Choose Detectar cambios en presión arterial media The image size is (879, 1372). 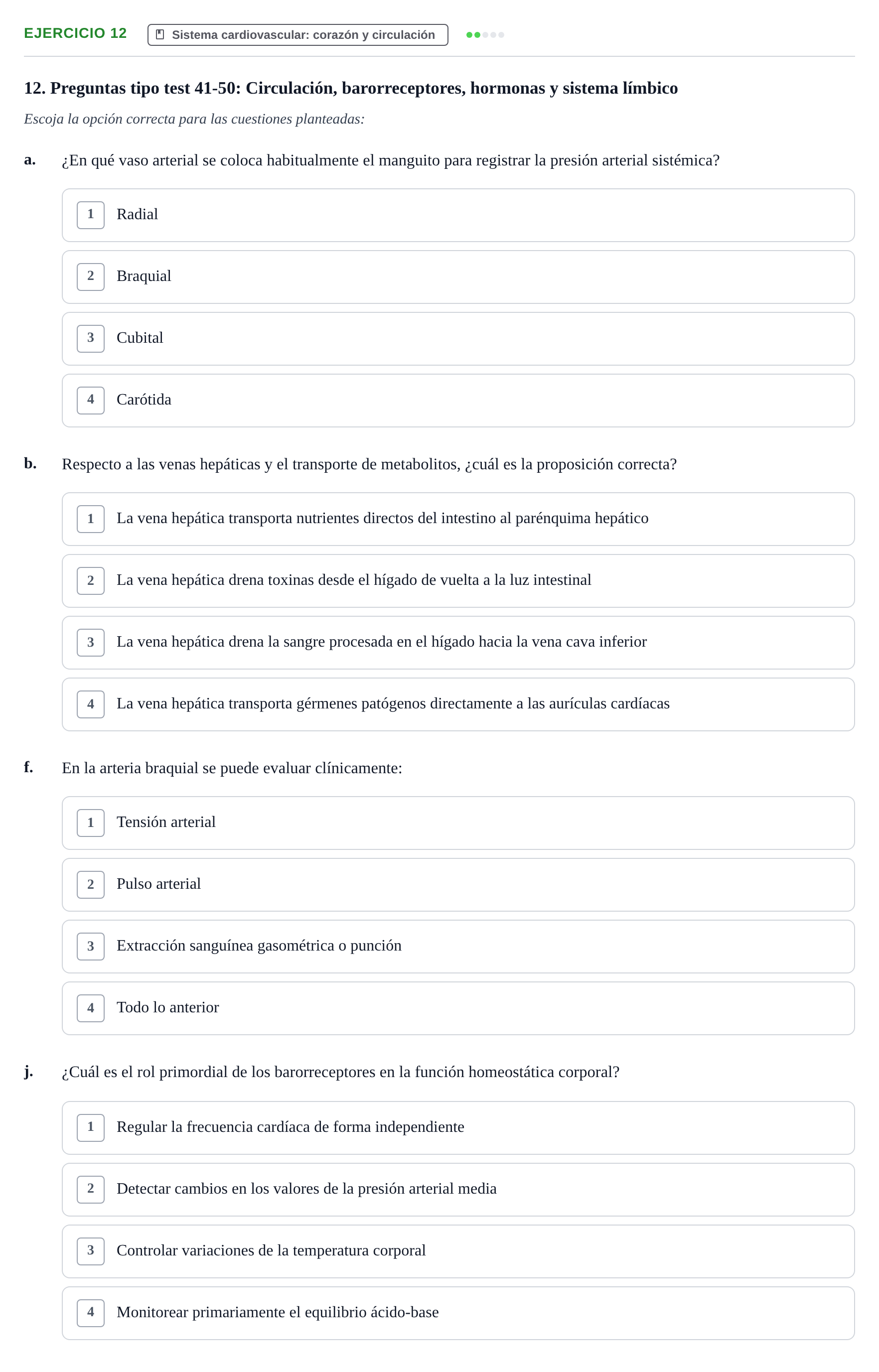[458, 1190]
